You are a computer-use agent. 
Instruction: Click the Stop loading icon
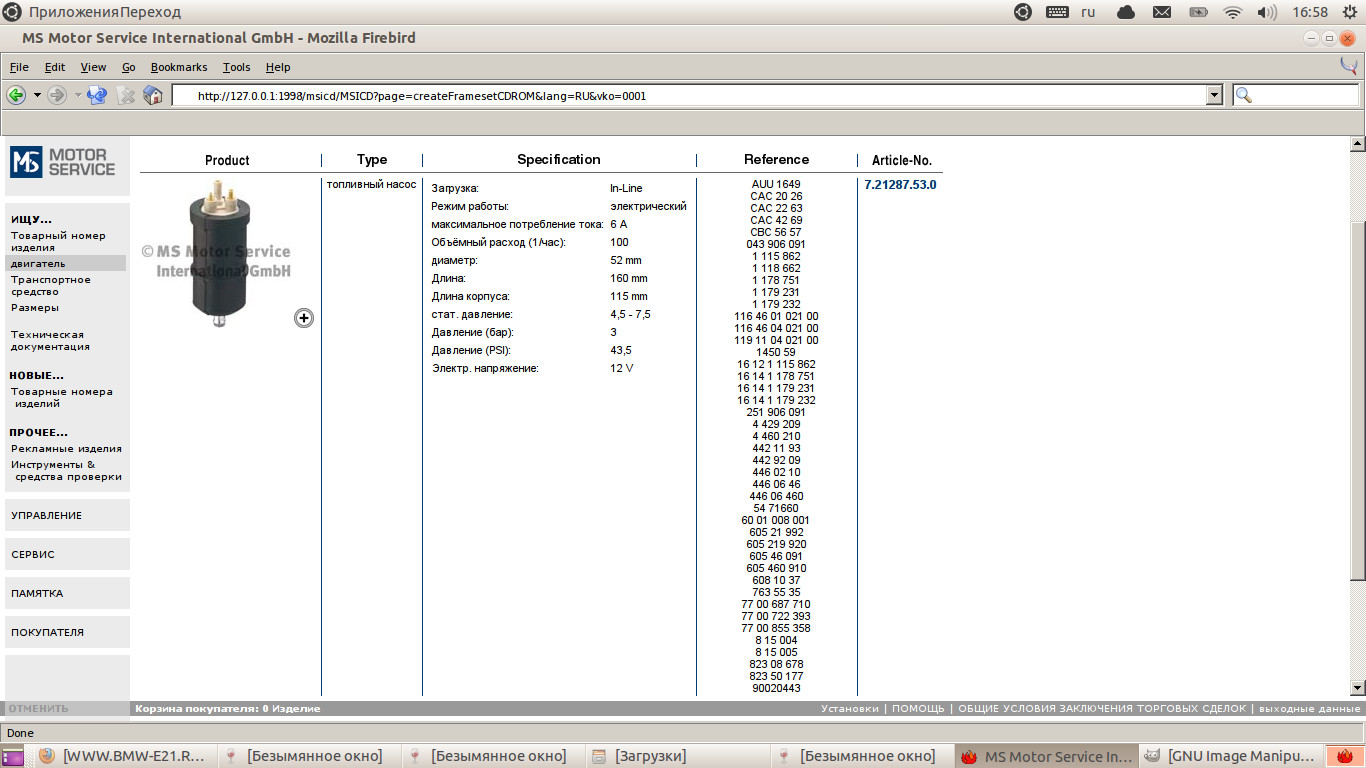click(x=126, y=95)
